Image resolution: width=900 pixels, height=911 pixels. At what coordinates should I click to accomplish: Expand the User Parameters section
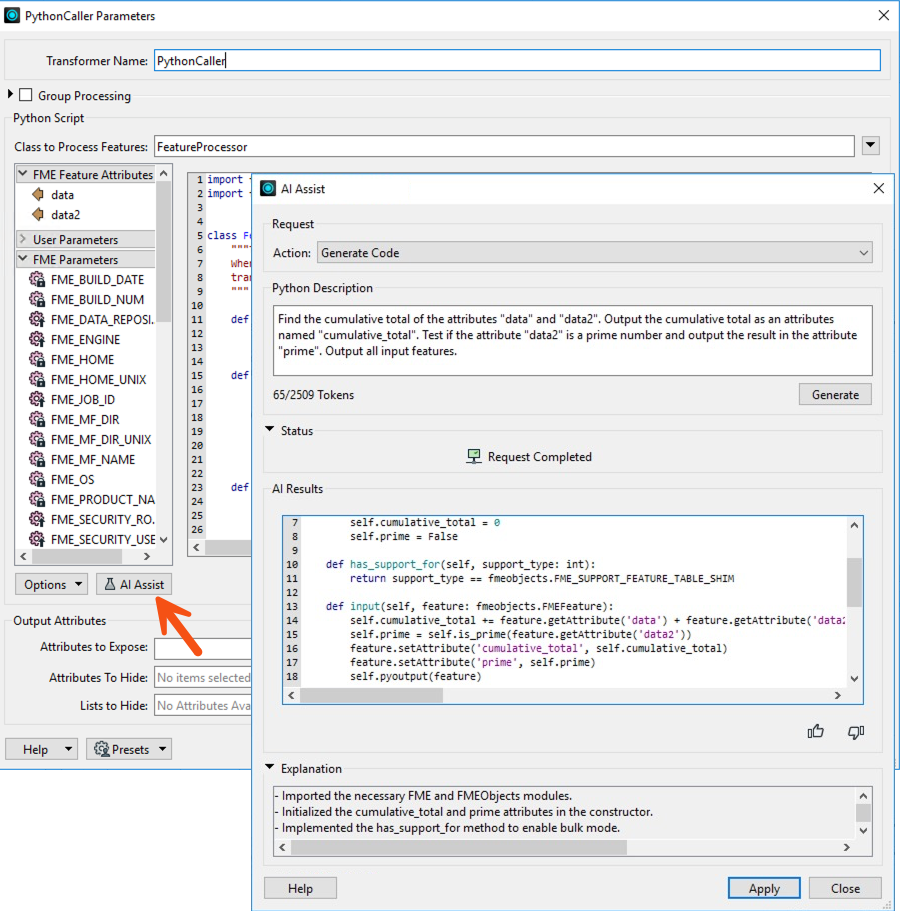point(22,239)
